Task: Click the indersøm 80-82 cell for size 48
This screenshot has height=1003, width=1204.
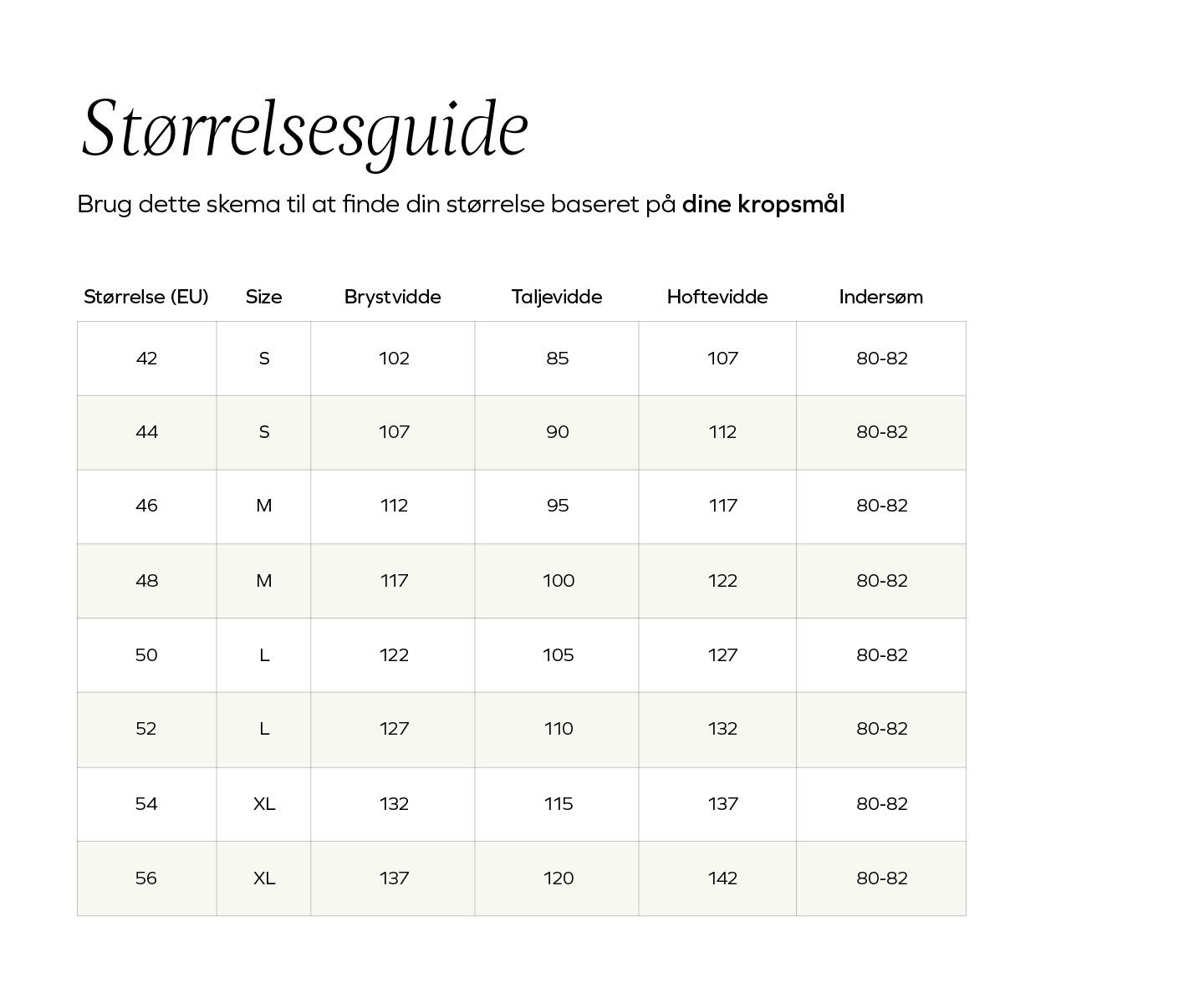Action: (x=881, y=581)
